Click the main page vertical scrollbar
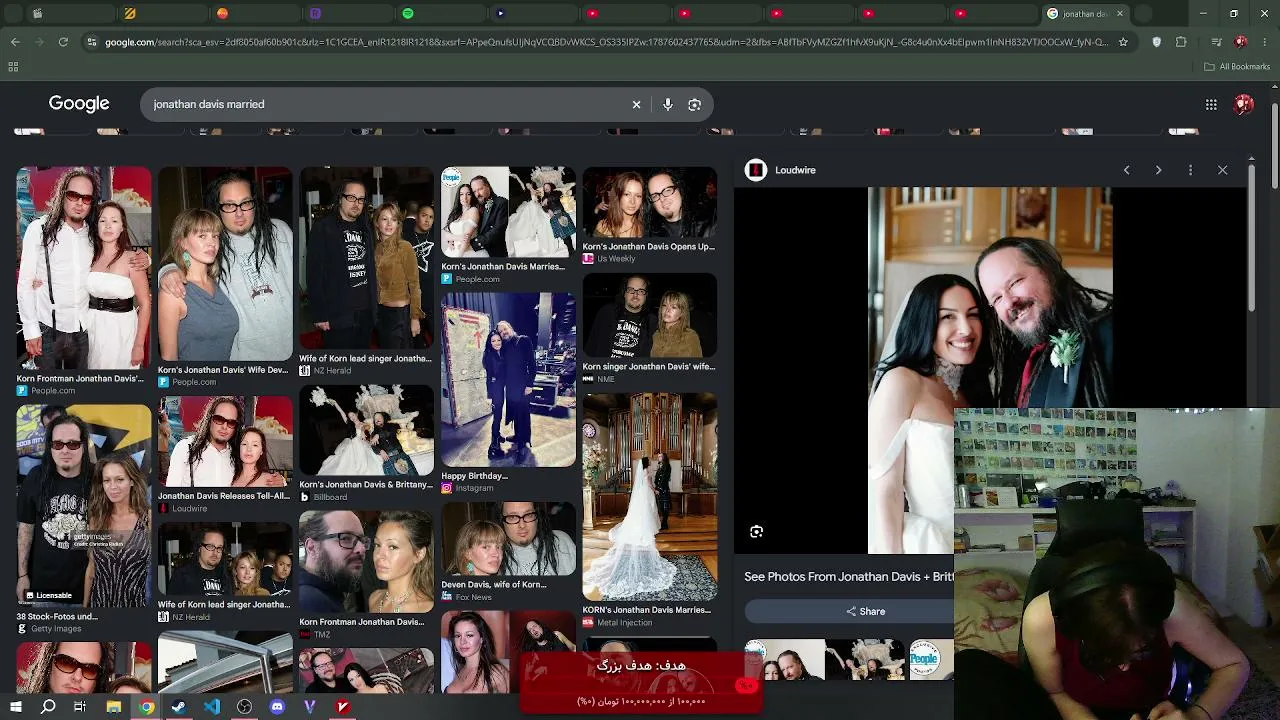 [x=1275, y=145]
